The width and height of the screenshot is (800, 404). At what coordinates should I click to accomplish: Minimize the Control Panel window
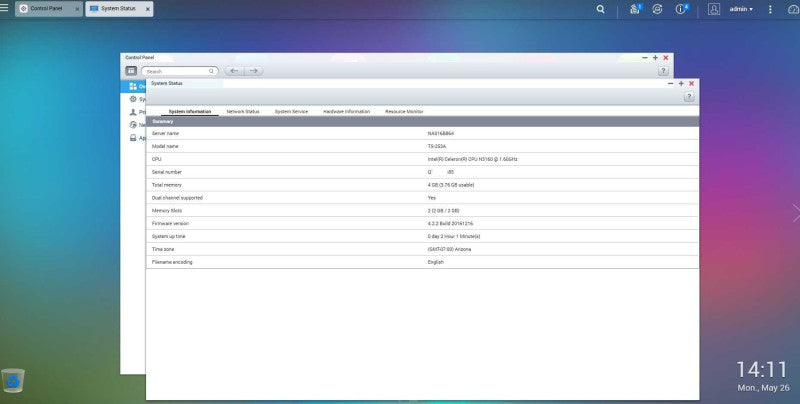pos(645,58)
